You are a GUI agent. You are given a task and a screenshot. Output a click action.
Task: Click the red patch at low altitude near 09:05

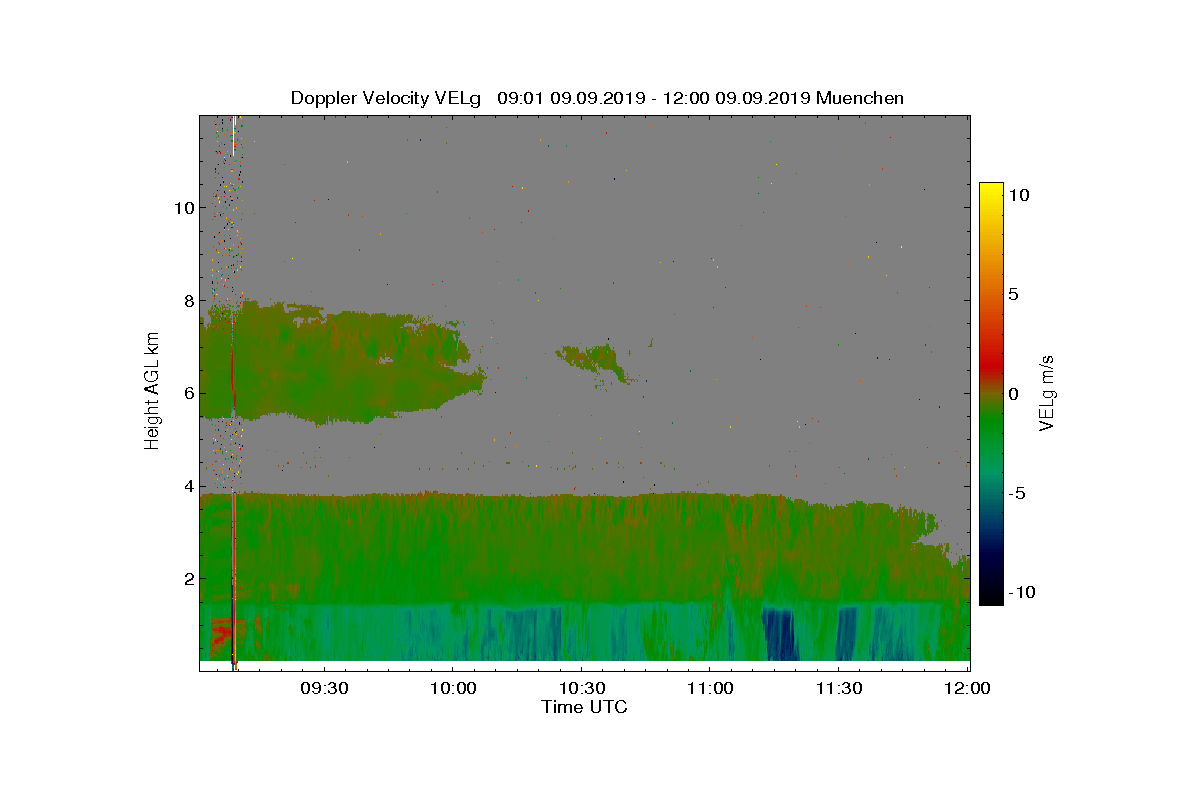pyautogui.click(x=222, y=634)
